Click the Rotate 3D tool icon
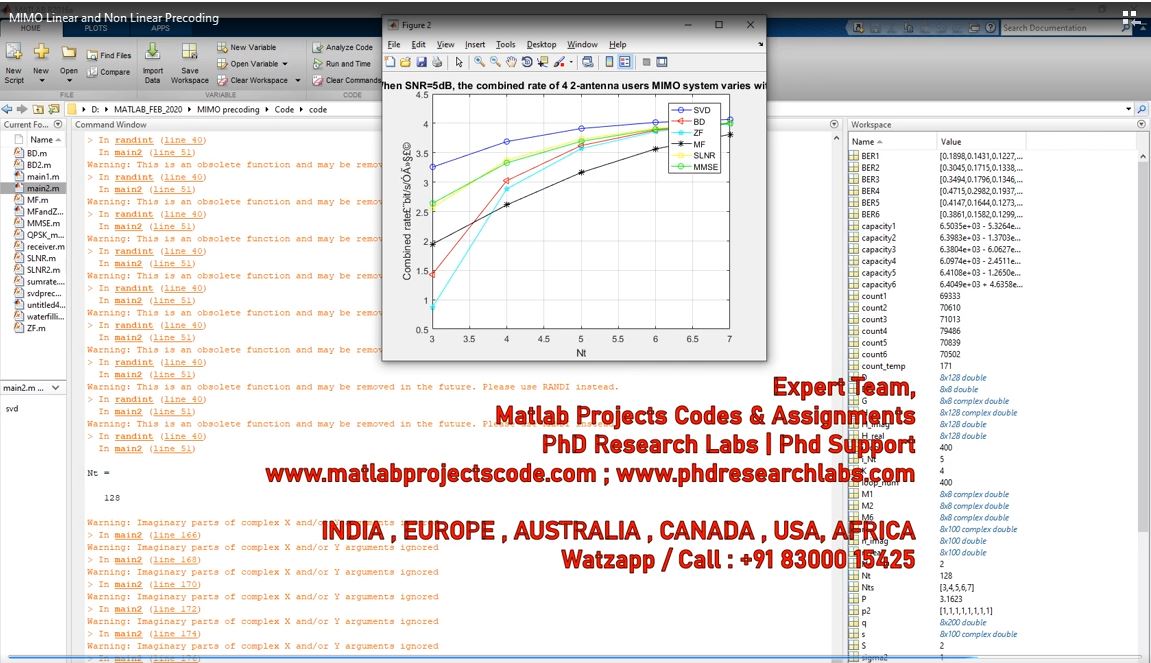Viewport: 1151px width, 663px height. pos(527,62)
